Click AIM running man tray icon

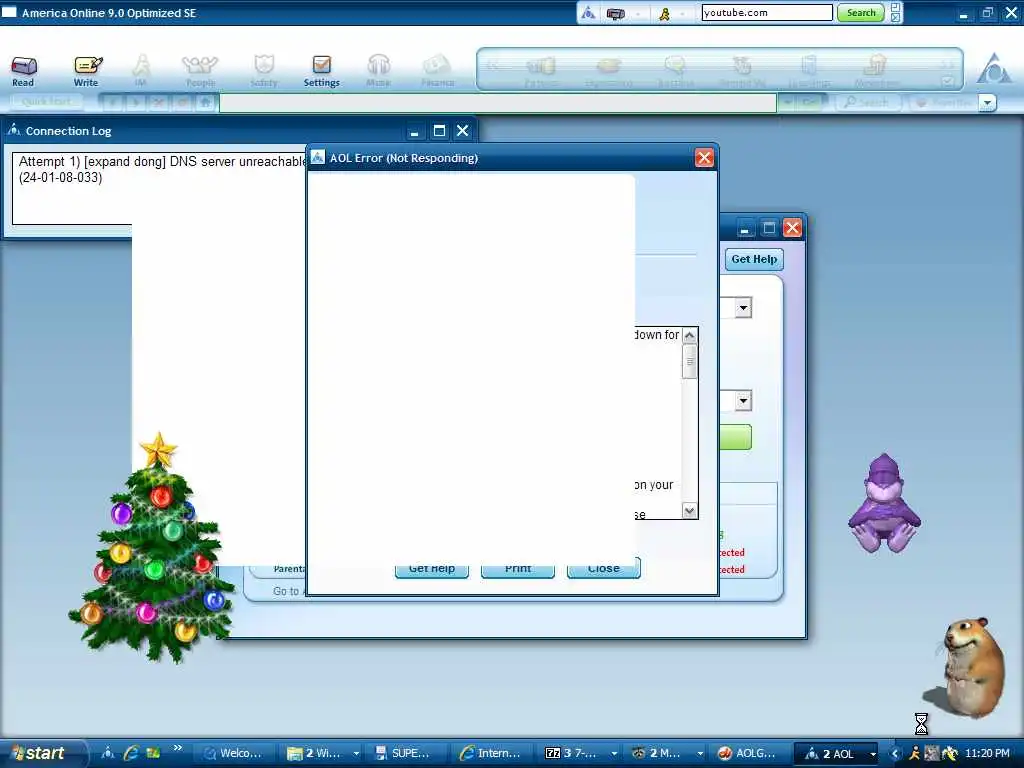[914, 754]
